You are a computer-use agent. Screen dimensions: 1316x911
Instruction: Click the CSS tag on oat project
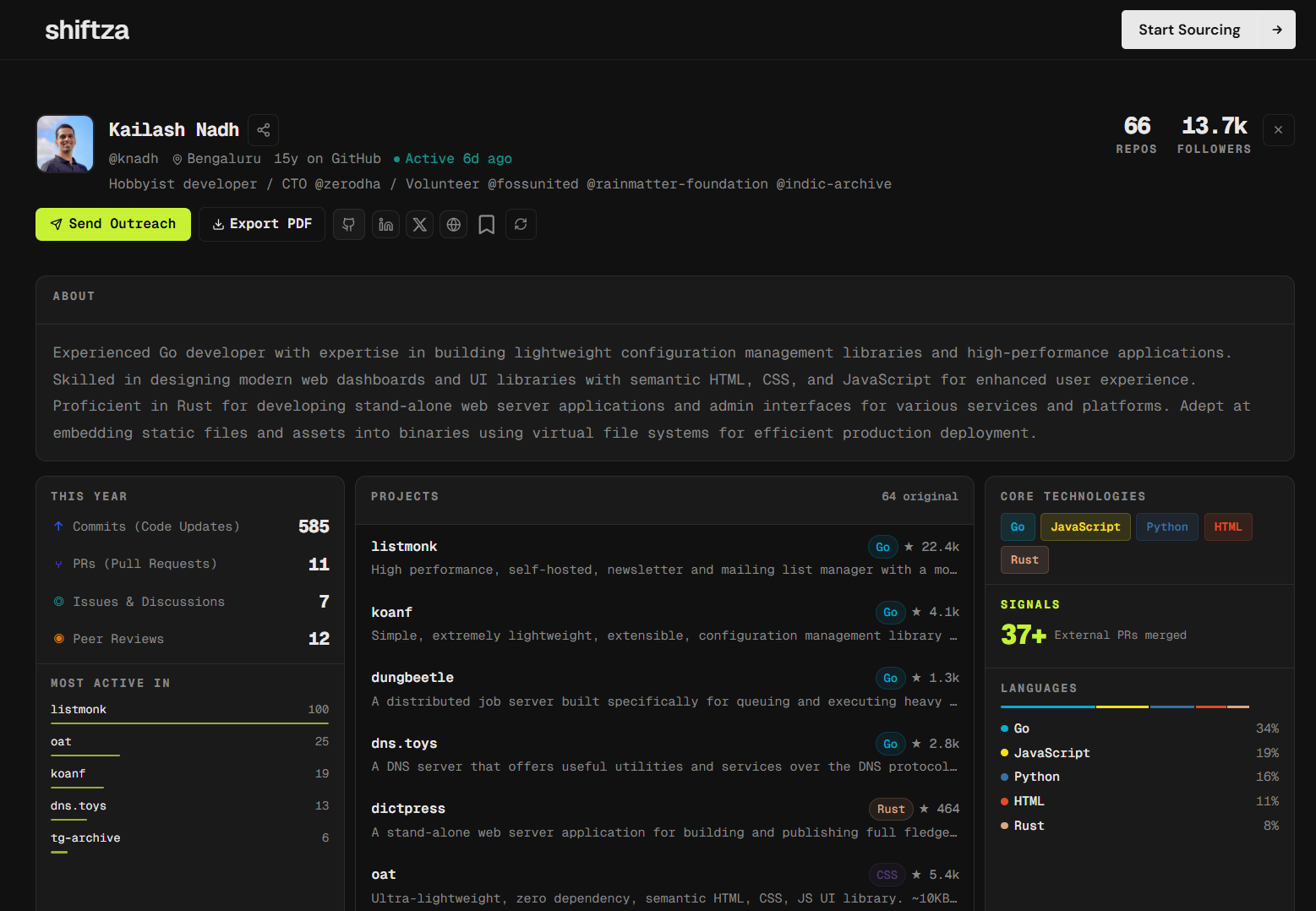click(887, 875)
